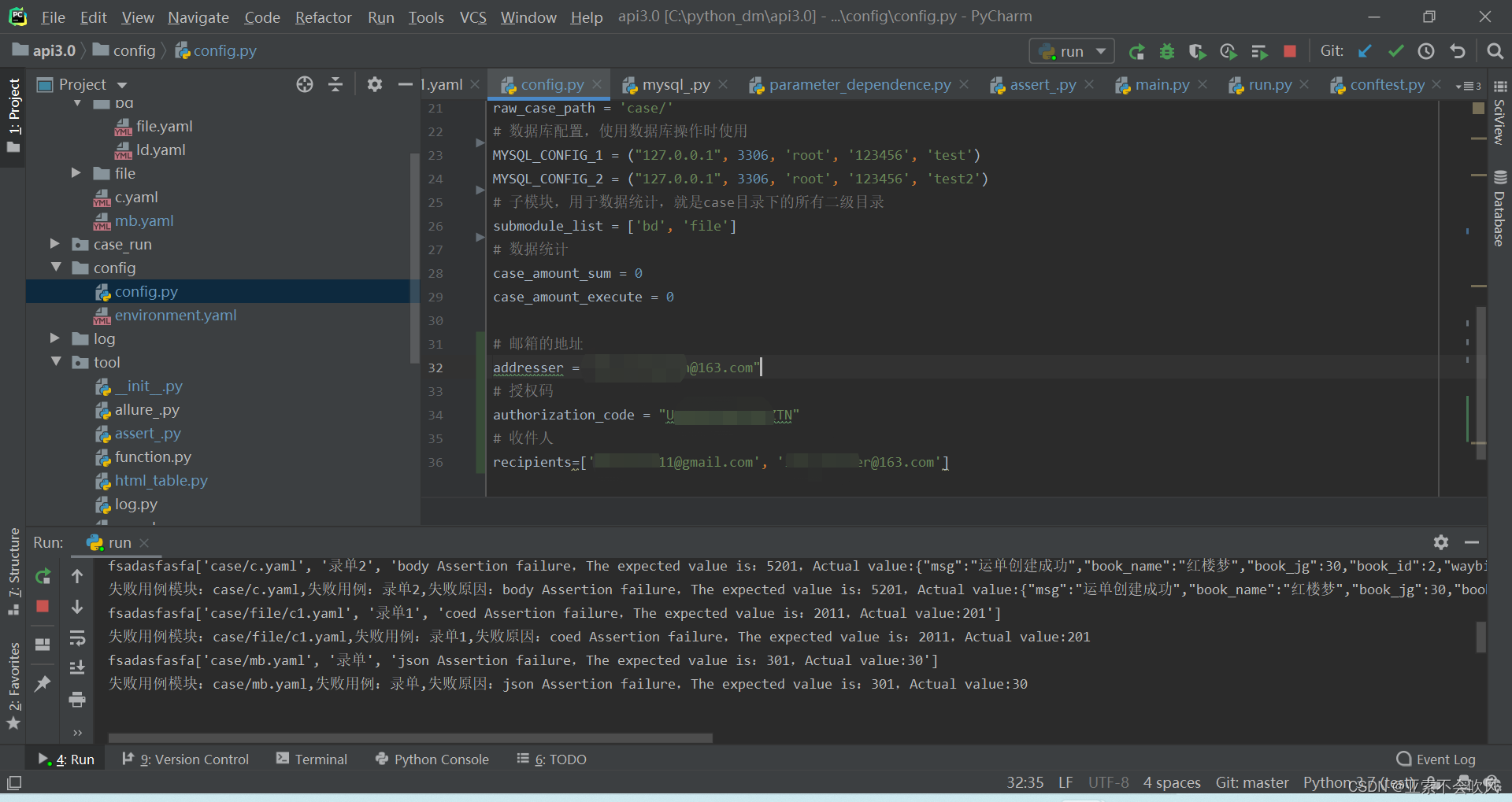Click the Git: master branch widget
This screenshot has height=802, width=1512.
point(1252,783)
